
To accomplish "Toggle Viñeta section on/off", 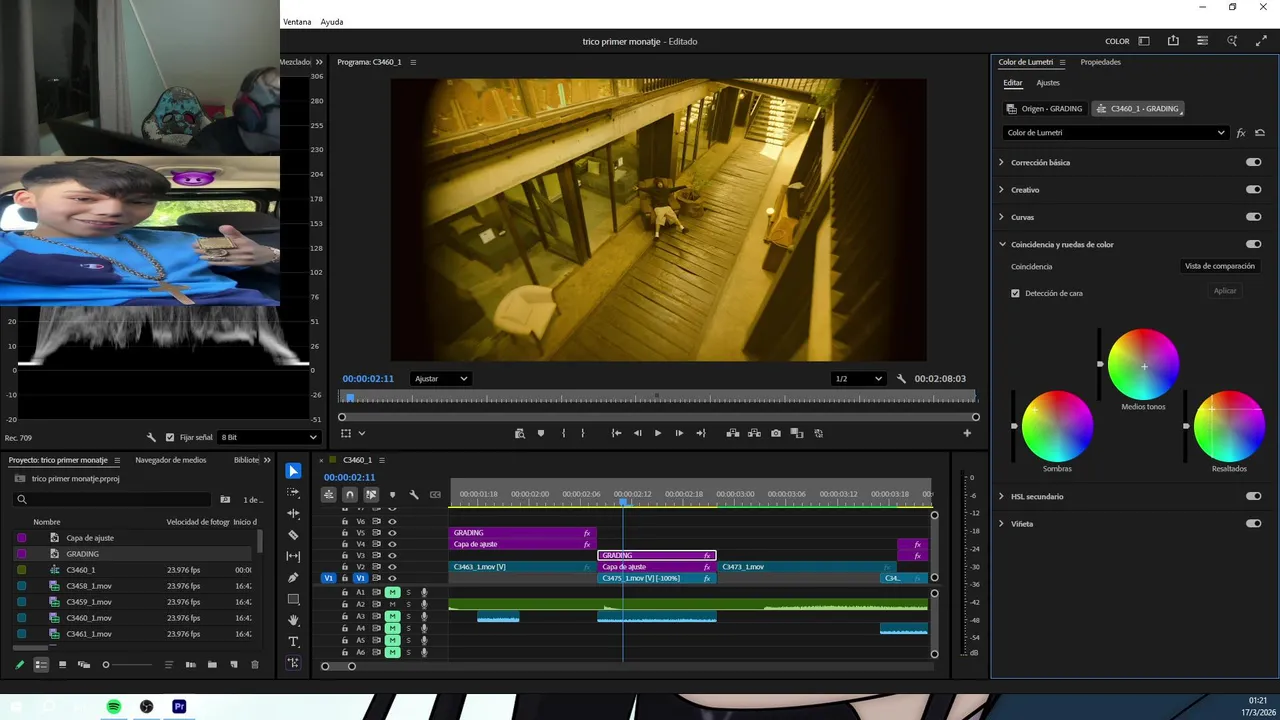I will pos(1253,523).
